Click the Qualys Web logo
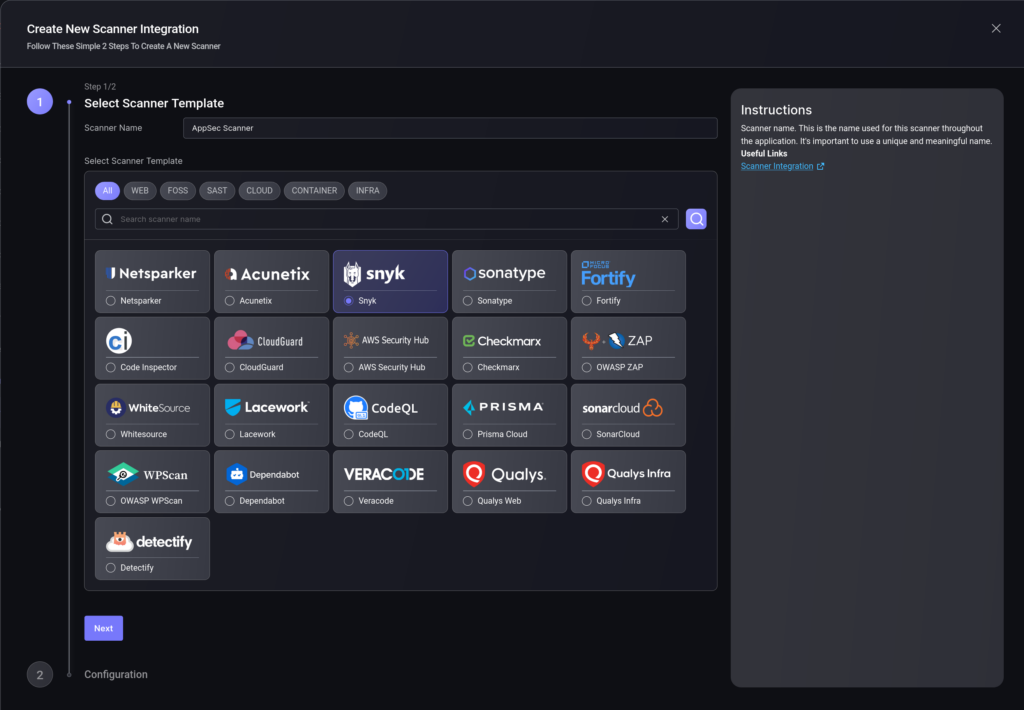 coord(505,474)
